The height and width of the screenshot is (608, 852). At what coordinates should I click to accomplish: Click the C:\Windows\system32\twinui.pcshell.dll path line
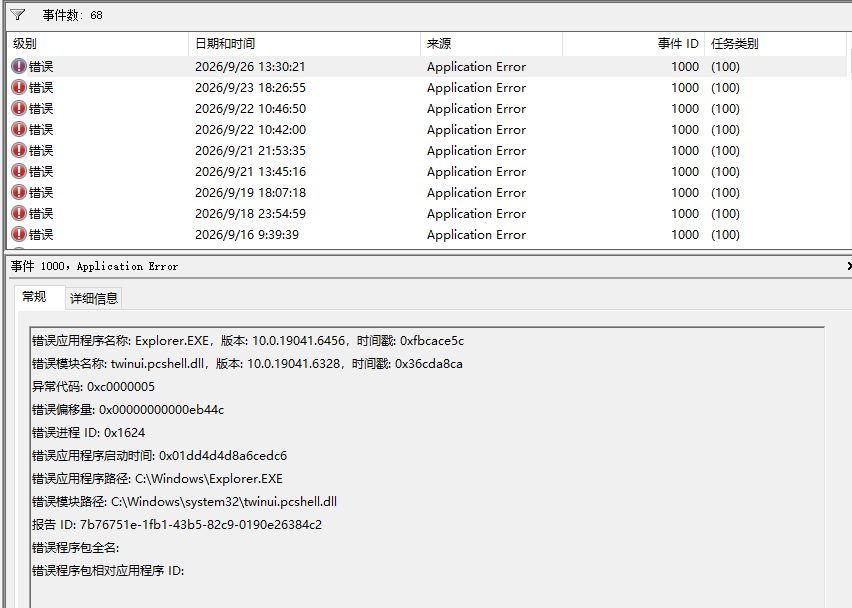185,502
